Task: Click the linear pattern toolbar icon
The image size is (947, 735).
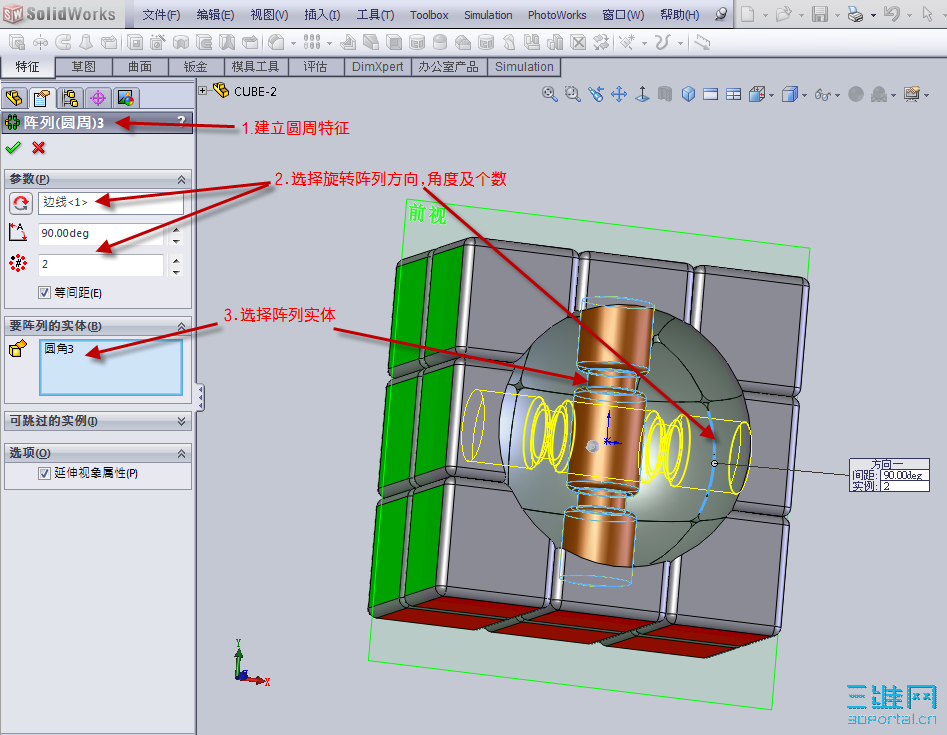Action: [x=312, y=42]
